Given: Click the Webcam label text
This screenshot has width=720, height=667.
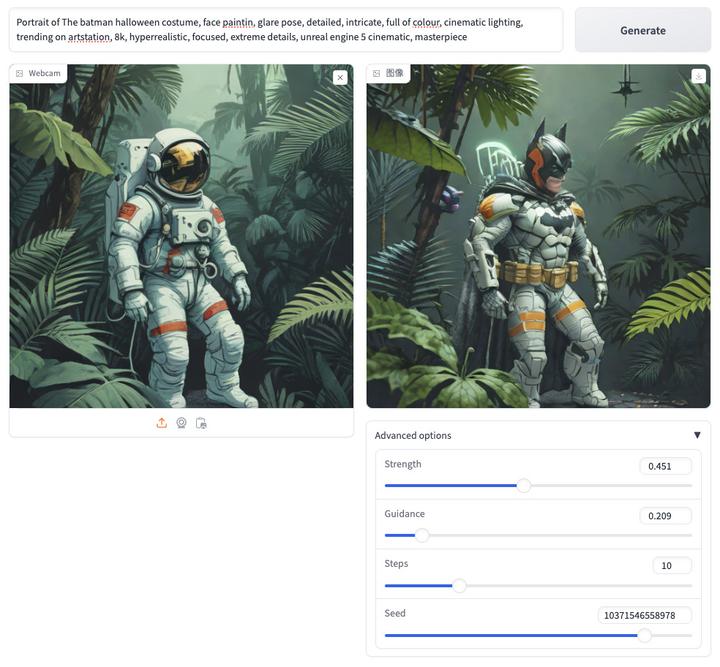Looking at the screenshot, I should pyautogui.click(x=44, y=73).
